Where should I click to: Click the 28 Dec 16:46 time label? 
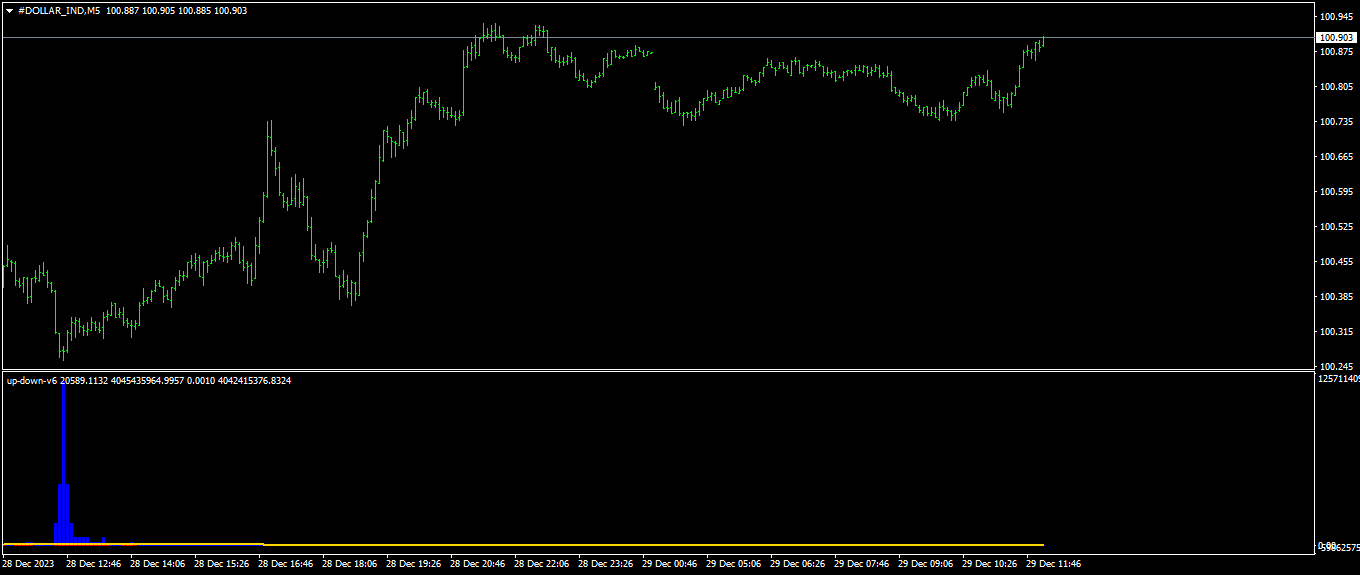(285, 564)
